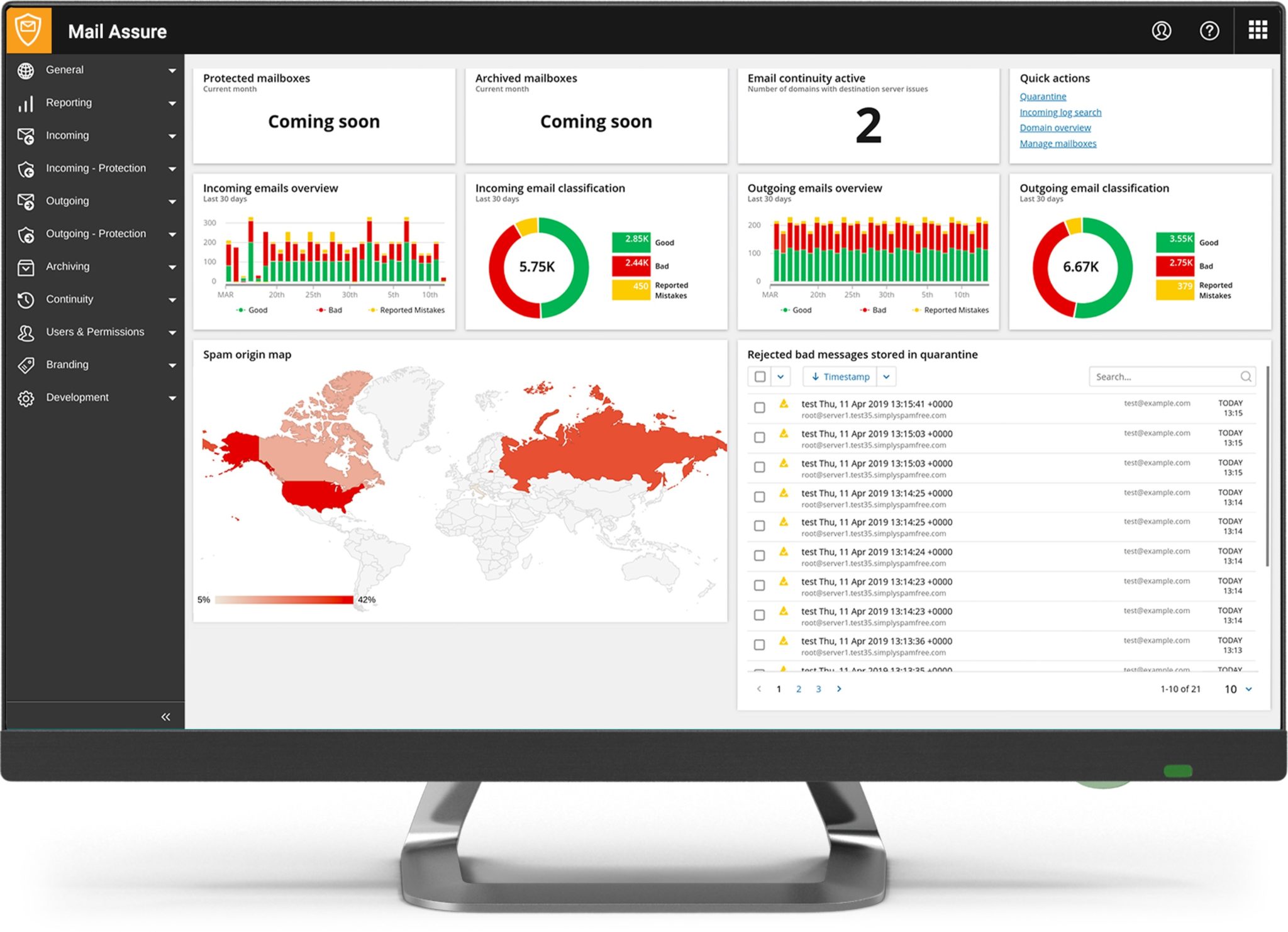Viewport: 1288px width, 932px height.
Task: Go to page 3 of quarantine list
Action: [818, 689]
